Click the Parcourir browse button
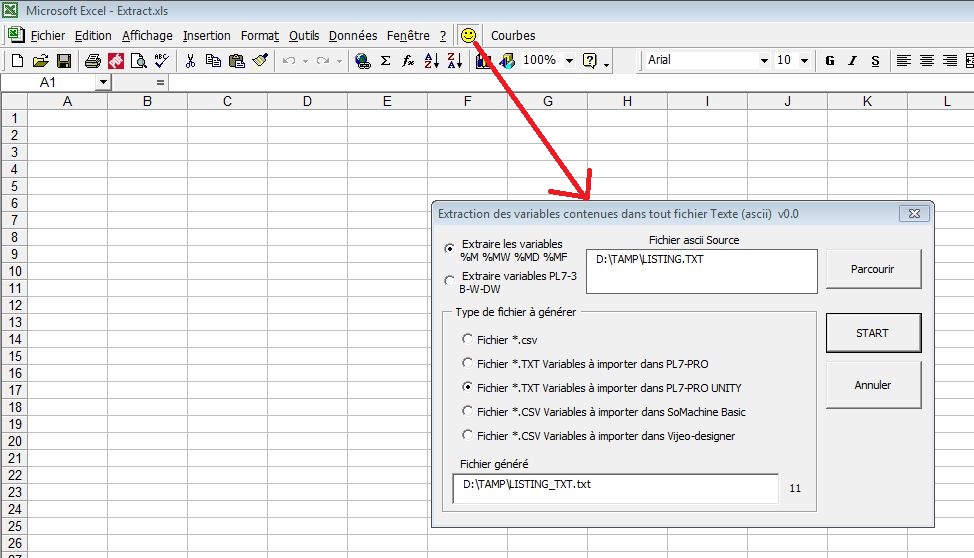The width and height of the screenshot is (974, 558). pos(872,269)
